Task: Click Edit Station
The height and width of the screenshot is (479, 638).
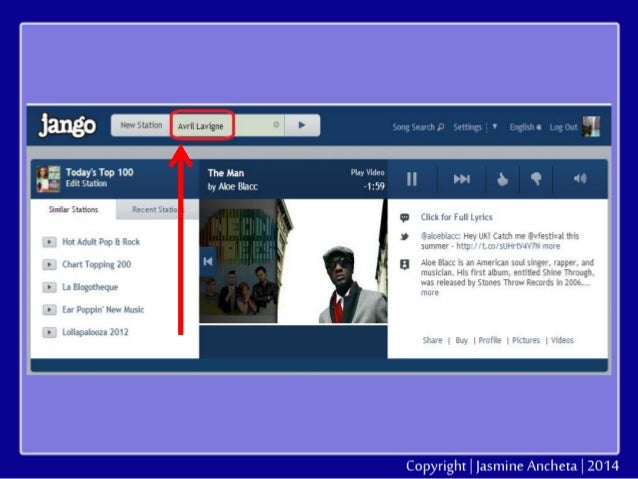Action: click(x=86, y=184)
